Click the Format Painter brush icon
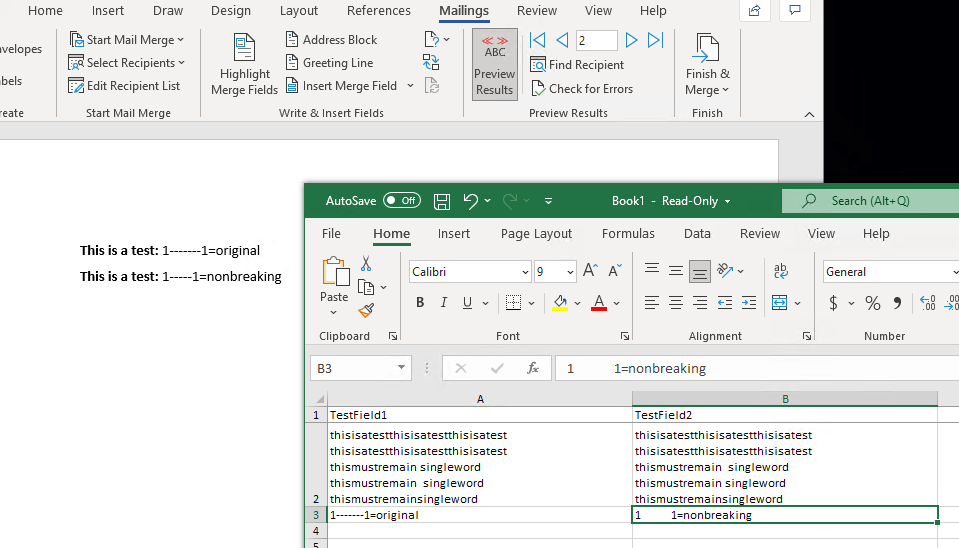The height and width of the screenshot is (548, 959). pos(366,311)
